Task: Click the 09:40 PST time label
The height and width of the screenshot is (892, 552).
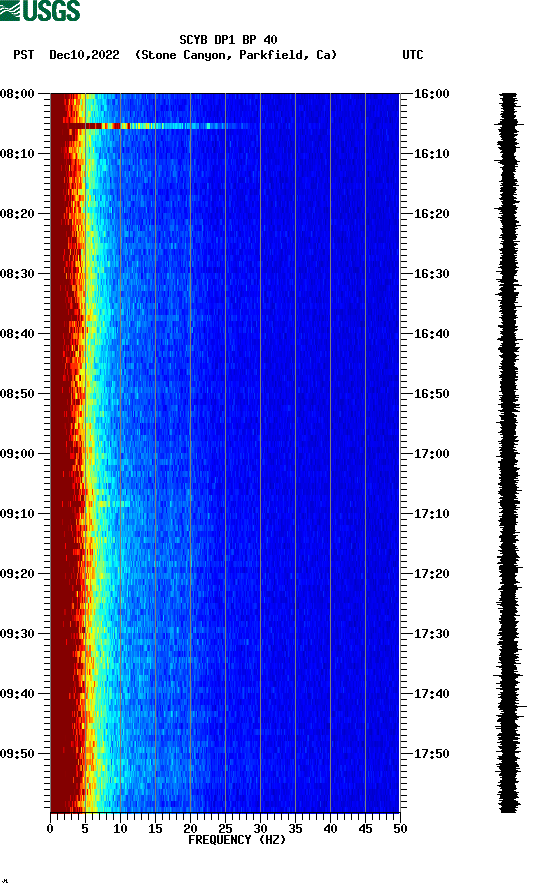Action: click(x=17, y=694)
